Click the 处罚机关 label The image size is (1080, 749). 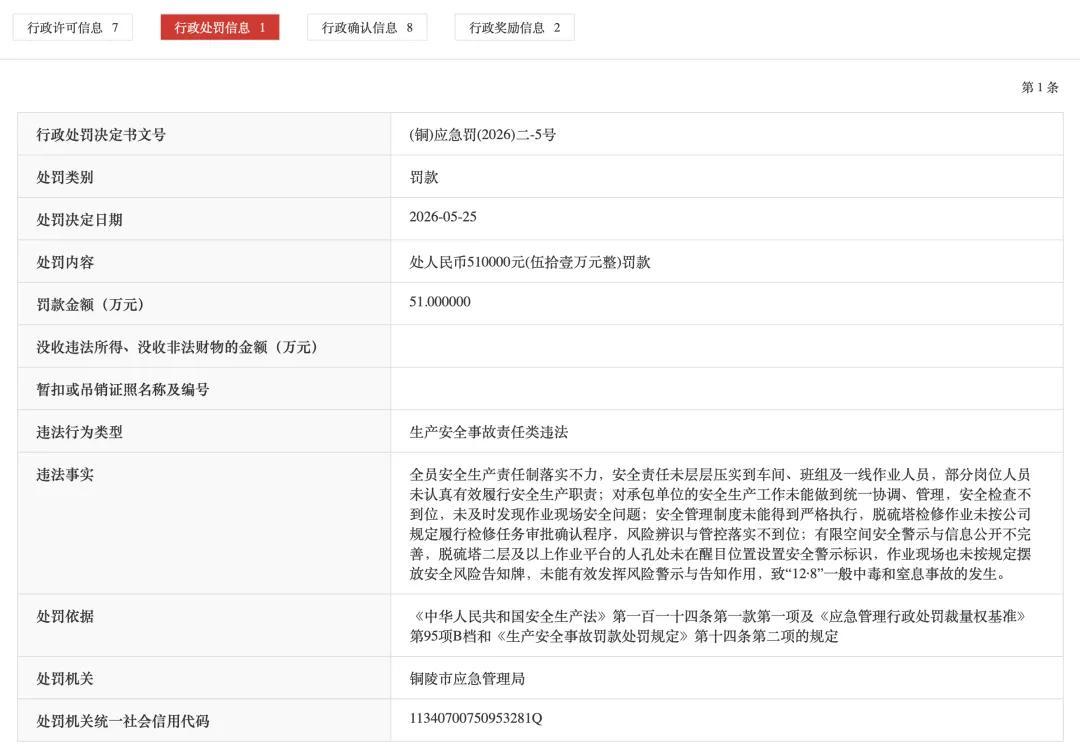click(65, 679)
